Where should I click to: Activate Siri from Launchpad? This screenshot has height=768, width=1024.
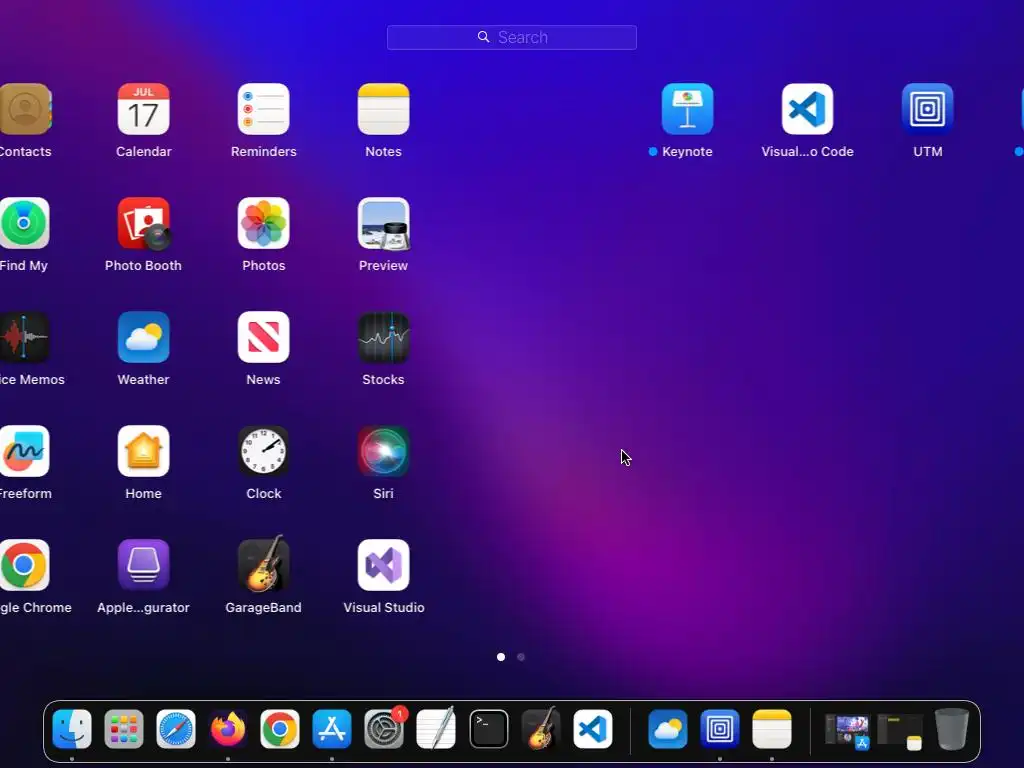click(383, 451)
